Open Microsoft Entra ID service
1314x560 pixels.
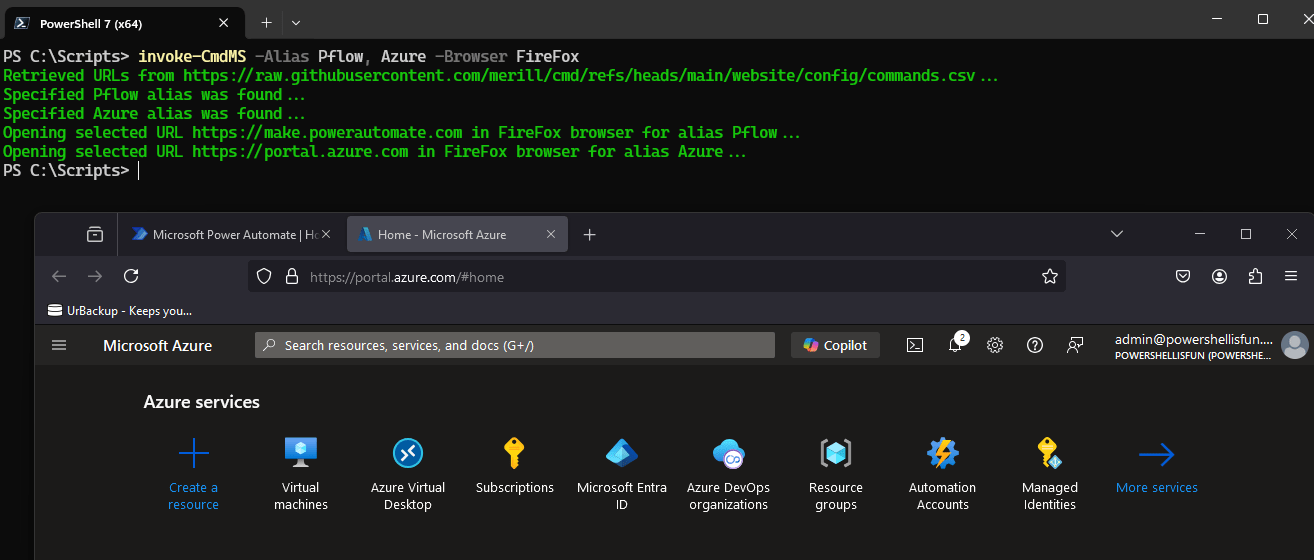[622, 474]
